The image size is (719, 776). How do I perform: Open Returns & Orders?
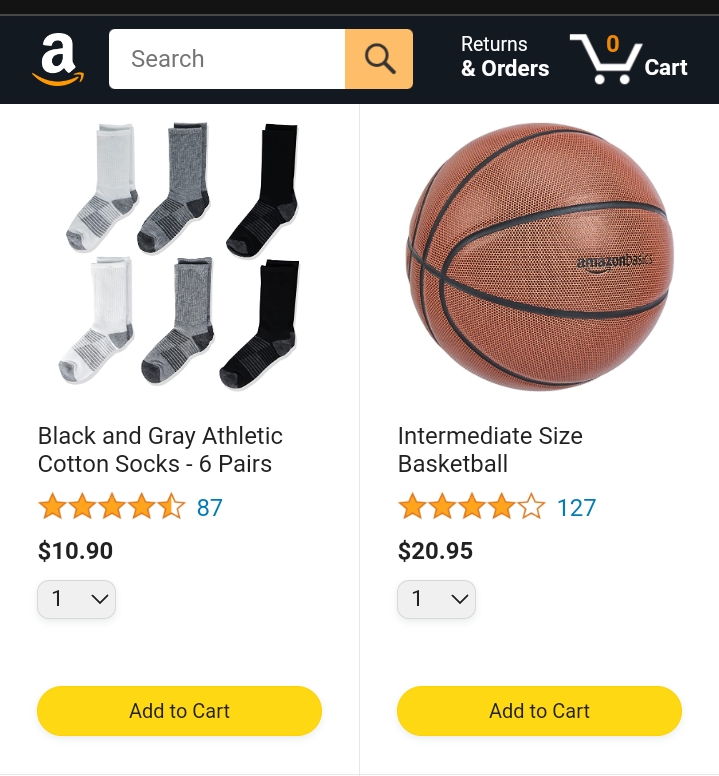(505, 56)
